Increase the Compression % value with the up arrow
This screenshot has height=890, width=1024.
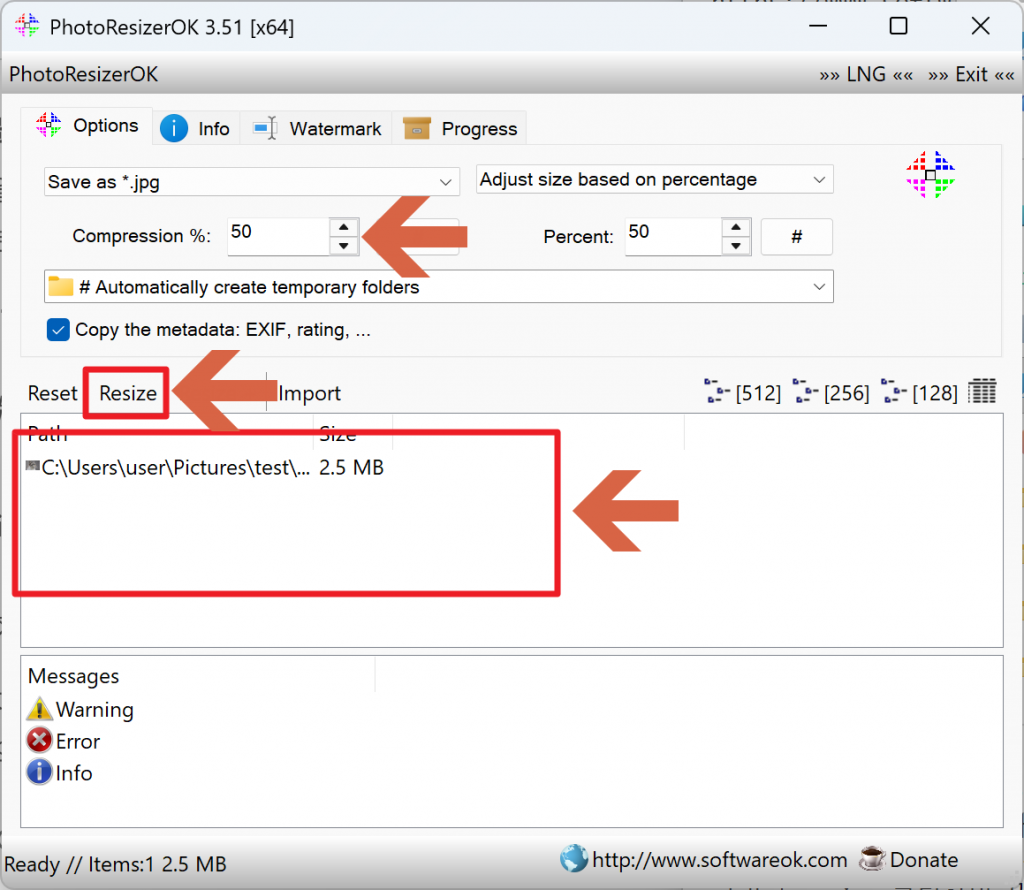coord(344,227)
